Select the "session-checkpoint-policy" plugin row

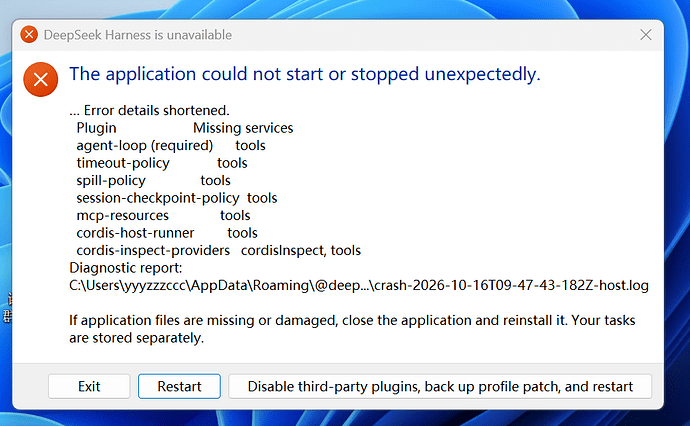pos(177,198)
